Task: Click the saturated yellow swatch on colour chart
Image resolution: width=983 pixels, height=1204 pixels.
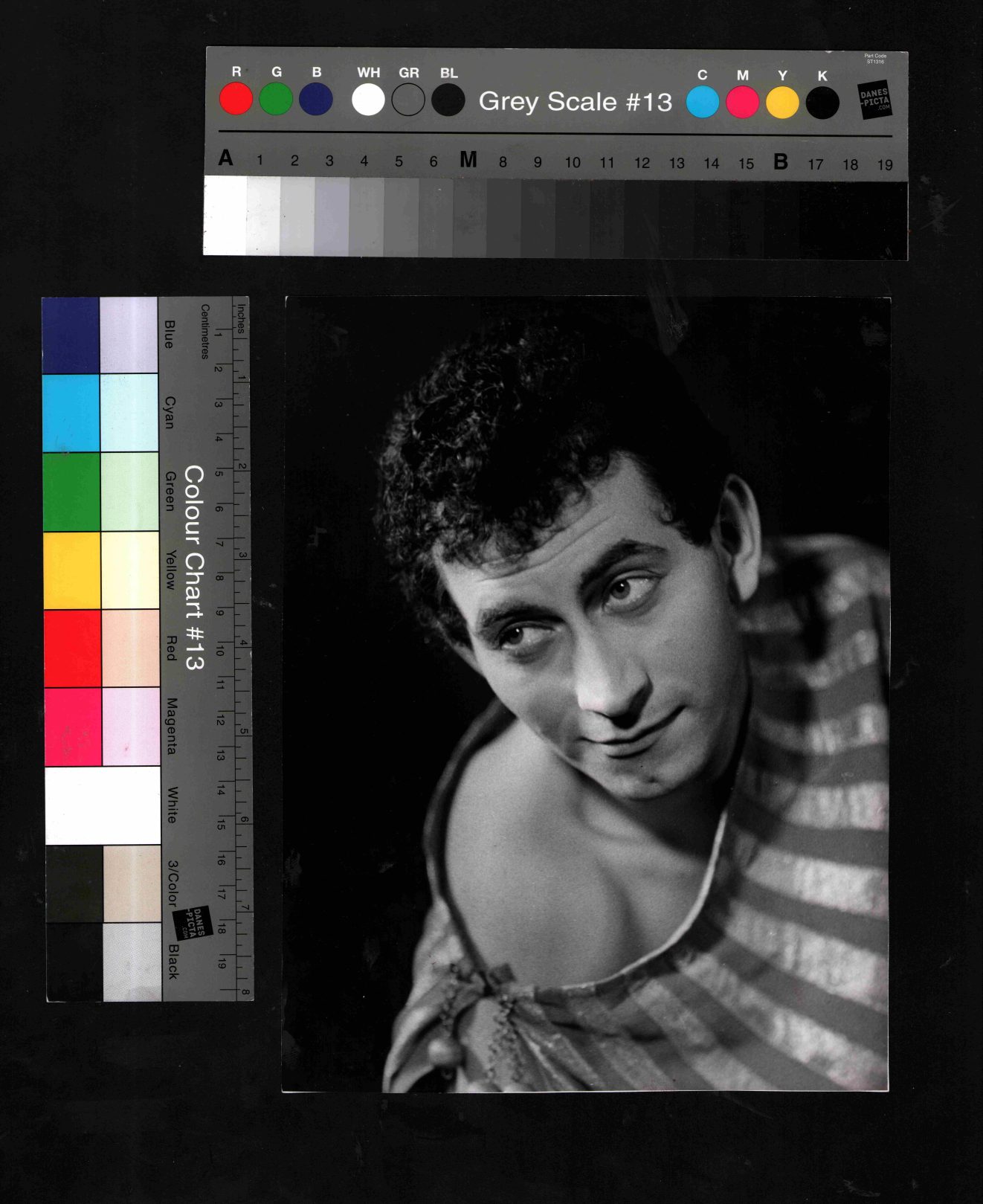Action: [x=72, y=570]
